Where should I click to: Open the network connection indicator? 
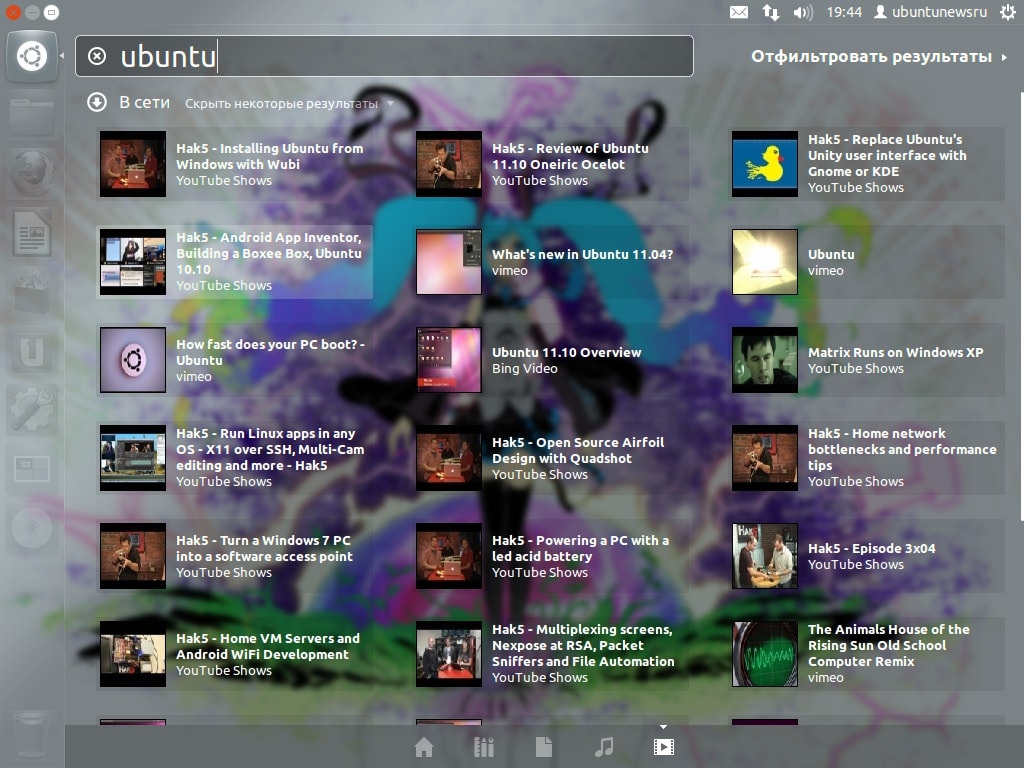click(x=771, y=12)
